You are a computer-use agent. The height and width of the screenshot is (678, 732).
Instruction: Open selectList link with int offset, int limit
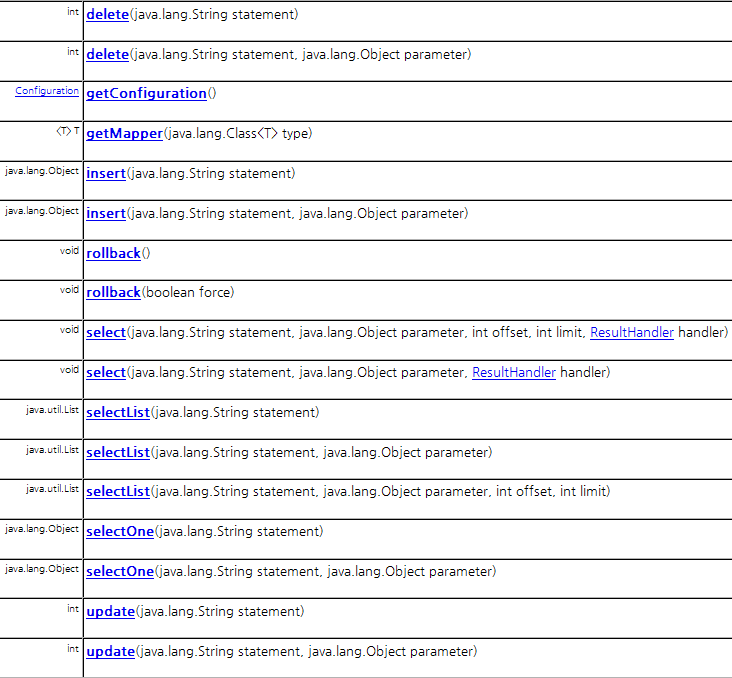click(x=118, y=492)
